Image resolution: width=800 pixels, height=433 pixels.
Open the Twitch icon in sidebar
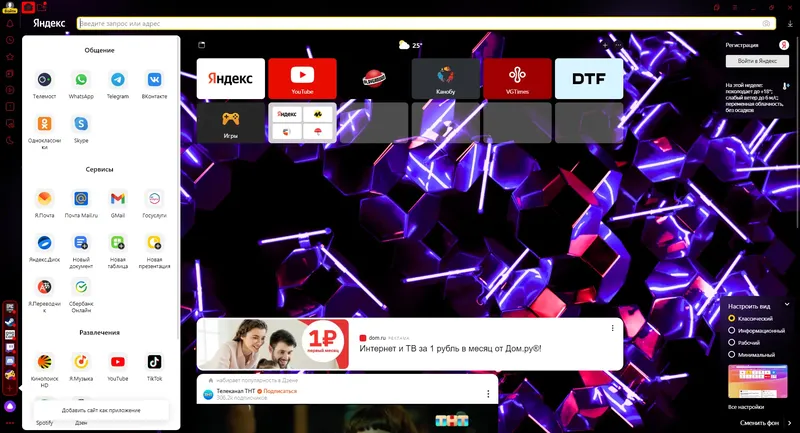tap(10, 348)
